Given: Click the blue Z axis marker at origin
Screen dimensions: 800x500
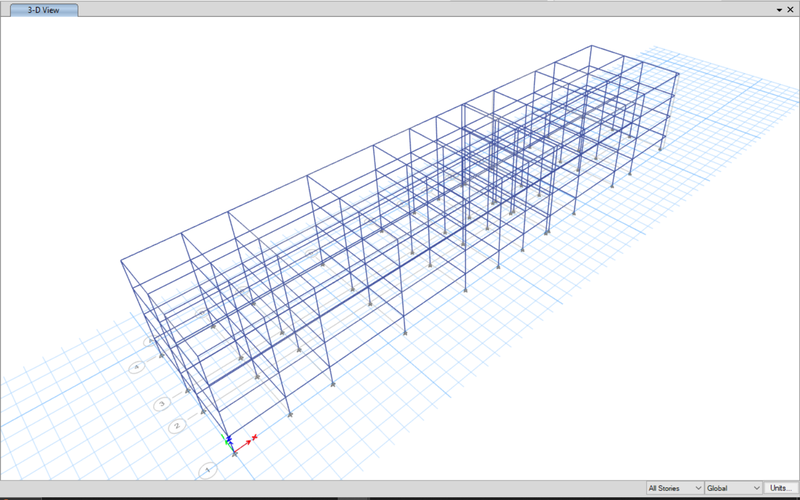Looking at the screenshot, I should 230,439.
